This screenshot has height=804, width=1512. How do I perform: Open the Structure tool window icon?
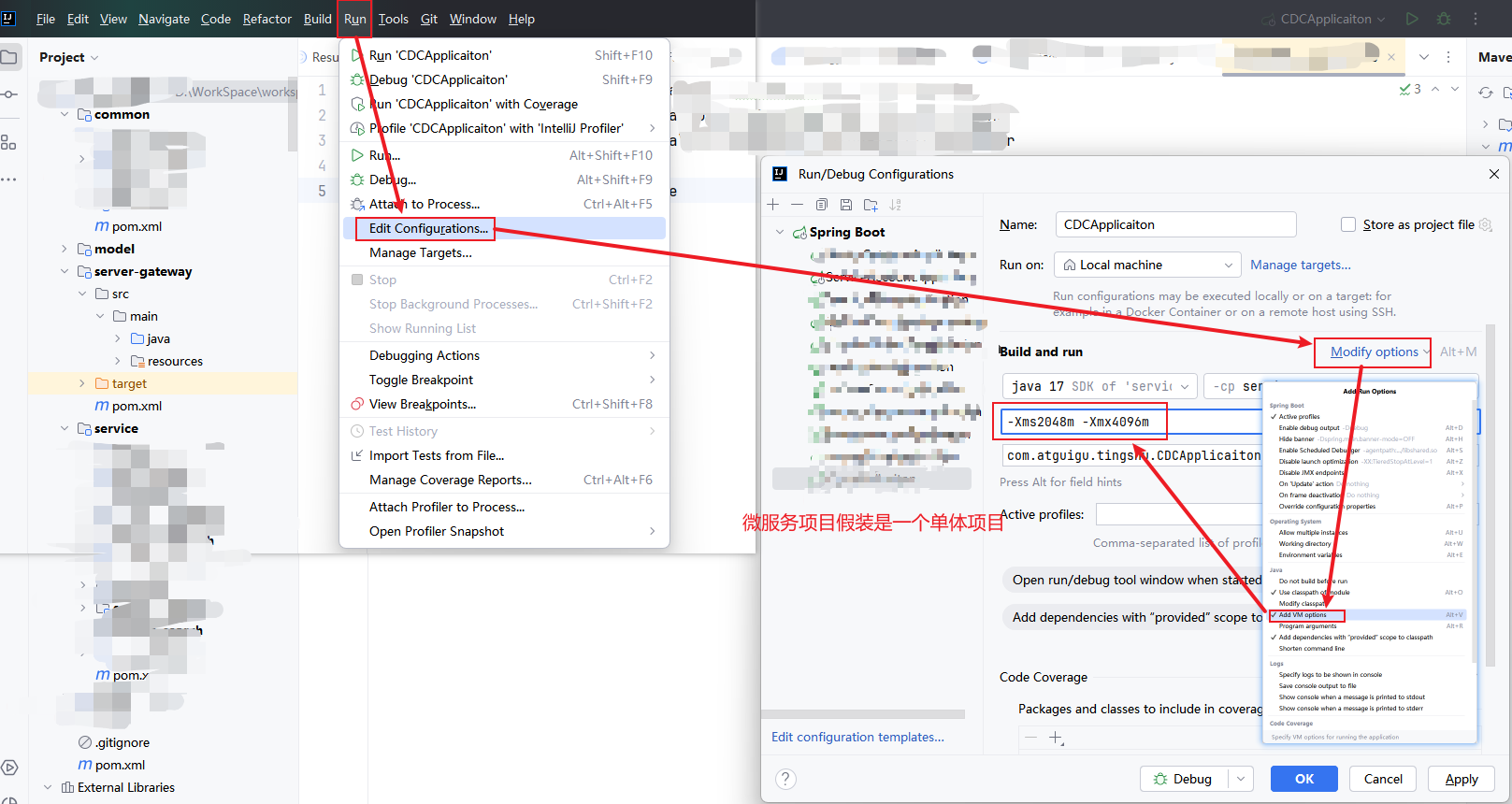[x=8, y=142]
